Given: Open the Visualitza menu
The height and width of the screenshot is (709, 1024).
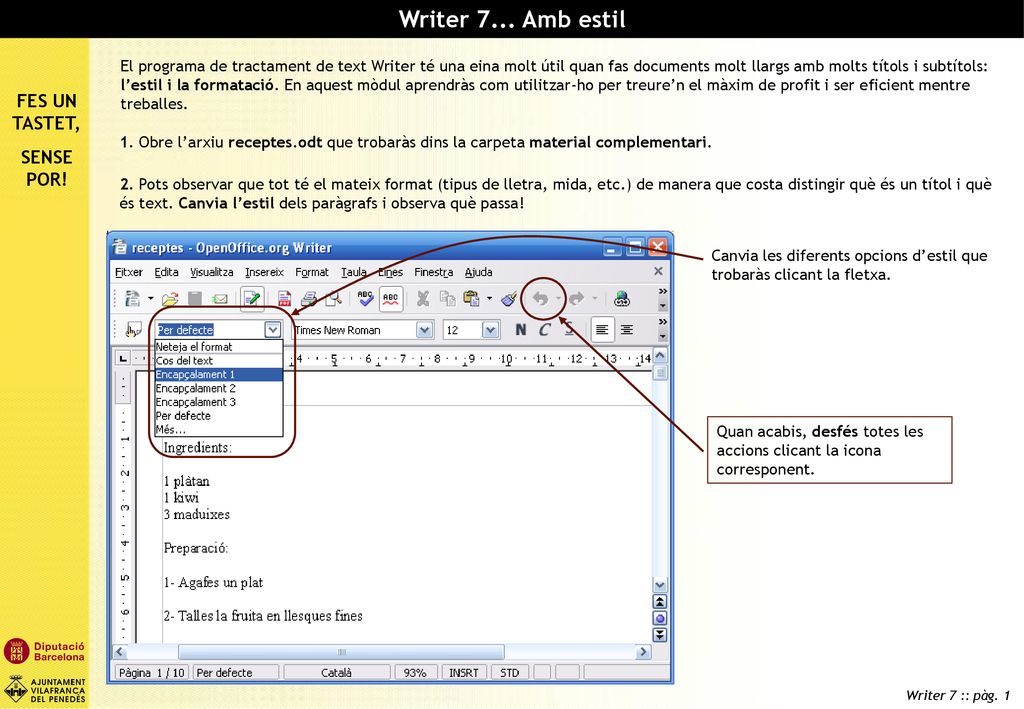Looking at the screenshot, I should (212, 272).
